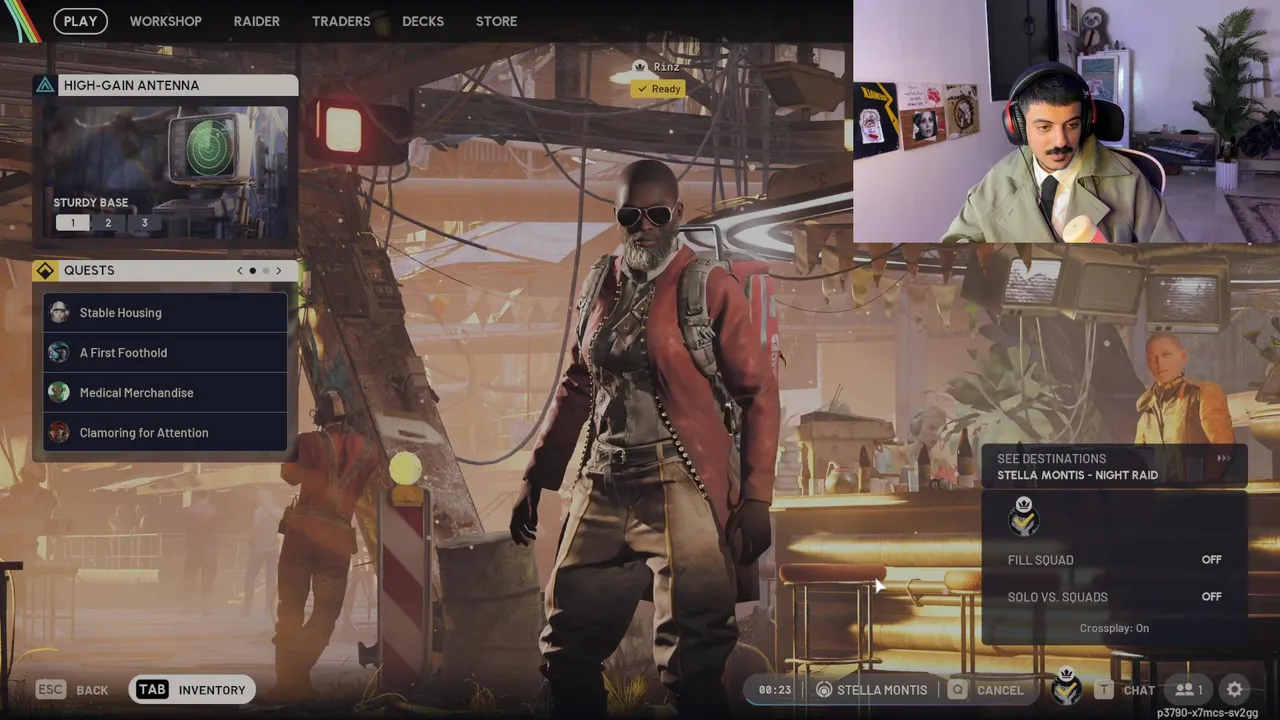Click the yellow Ready status badge
Viewport: 1280px width, 720px height.
pyautogui.click(x=658, y=89)
